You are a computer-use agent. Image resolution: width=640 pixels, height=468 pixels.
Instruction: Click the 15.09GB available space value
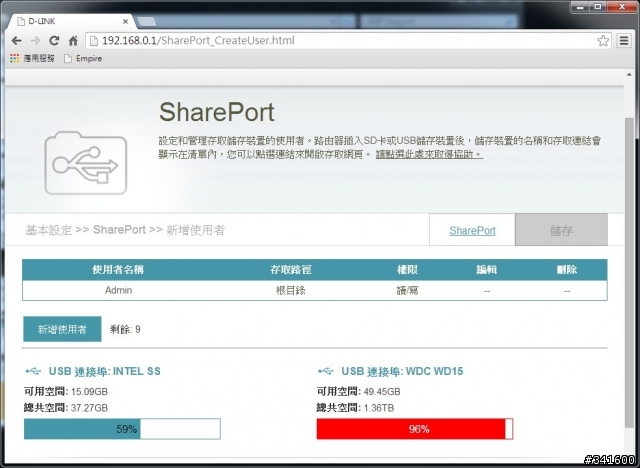coord(89,392)
